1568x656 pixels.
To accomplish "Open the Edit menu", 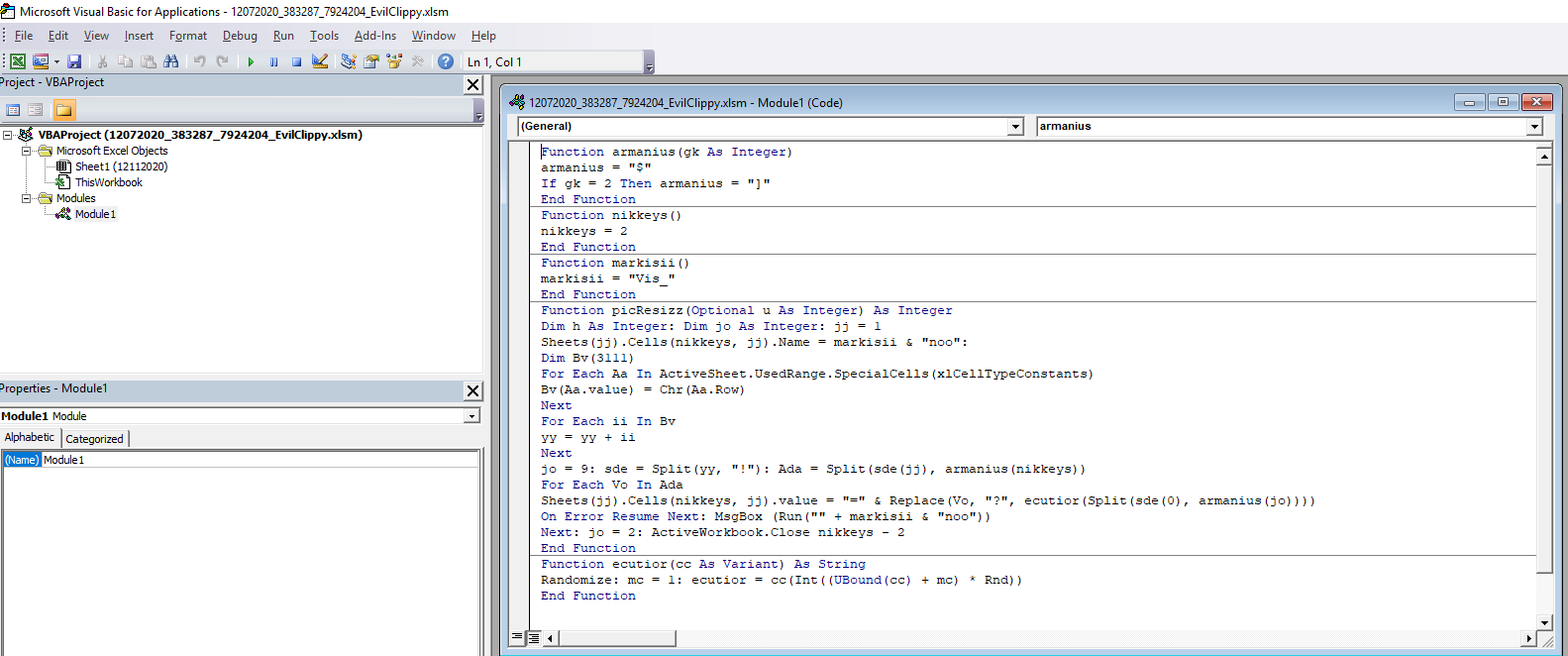I will pos(58,36).
